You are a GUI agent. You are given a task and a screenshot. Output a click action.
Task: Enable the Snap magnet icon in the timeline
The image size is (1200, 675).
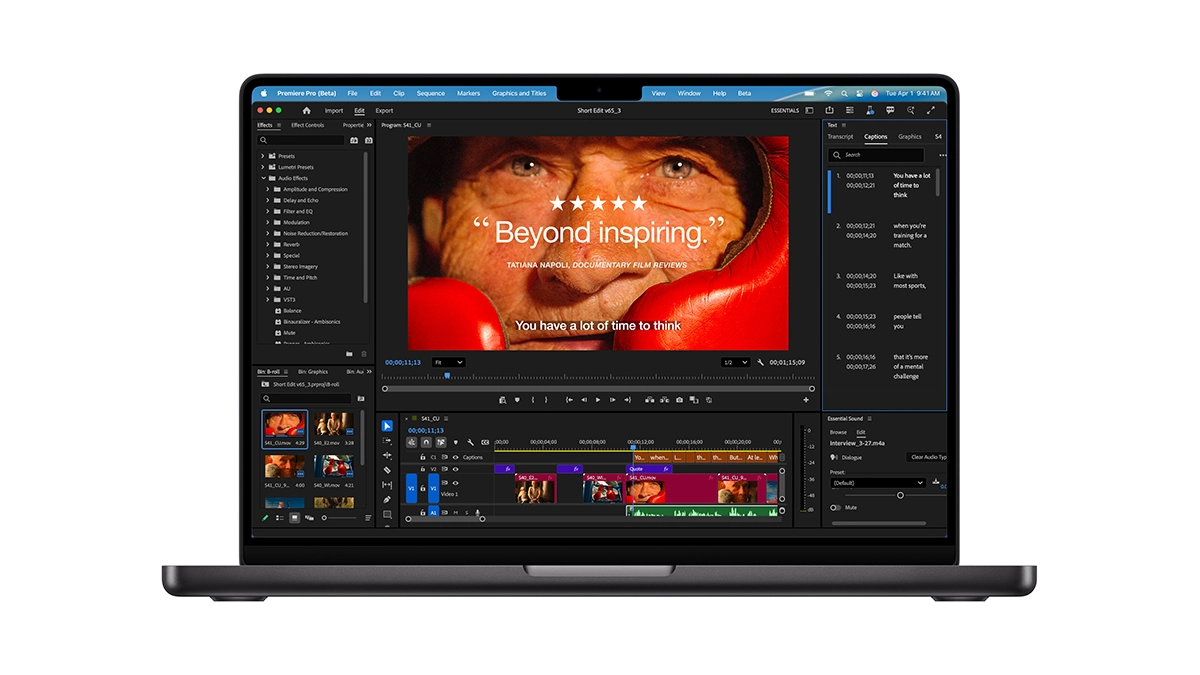[424, 441]
